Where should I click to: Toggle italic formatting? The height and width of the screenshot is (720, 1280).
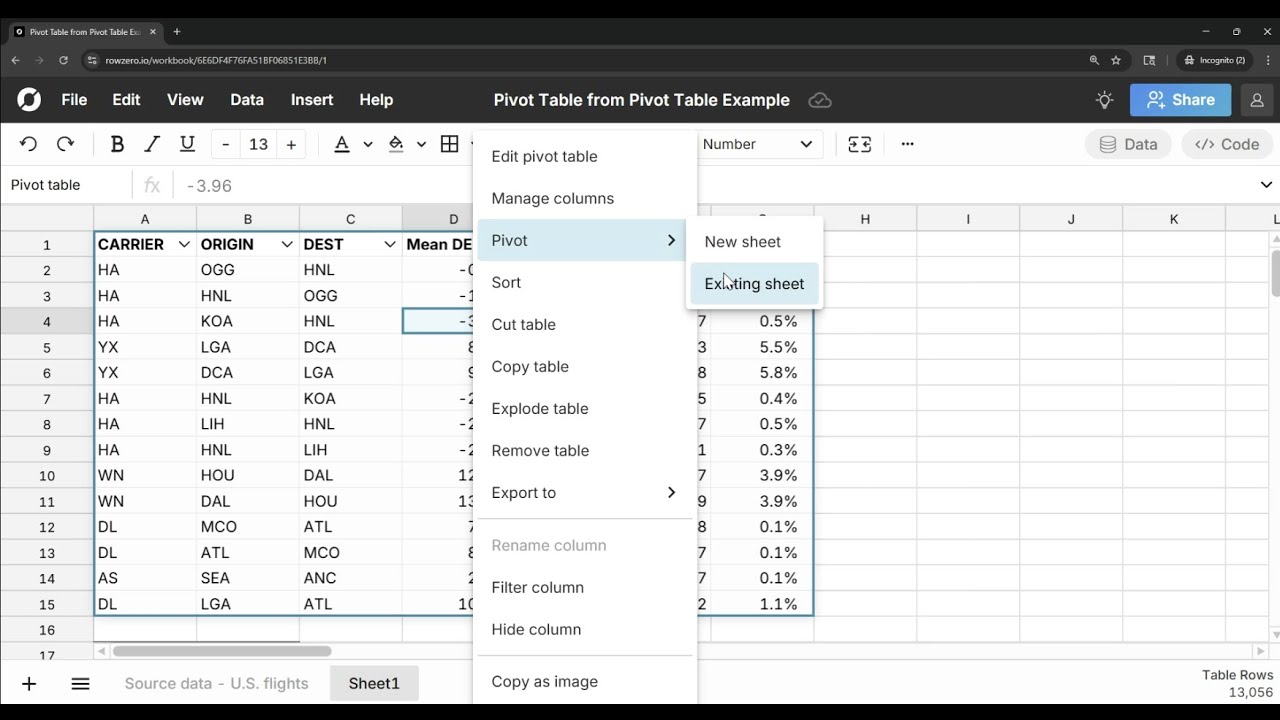pyautogui.click(x=152, y=144)
